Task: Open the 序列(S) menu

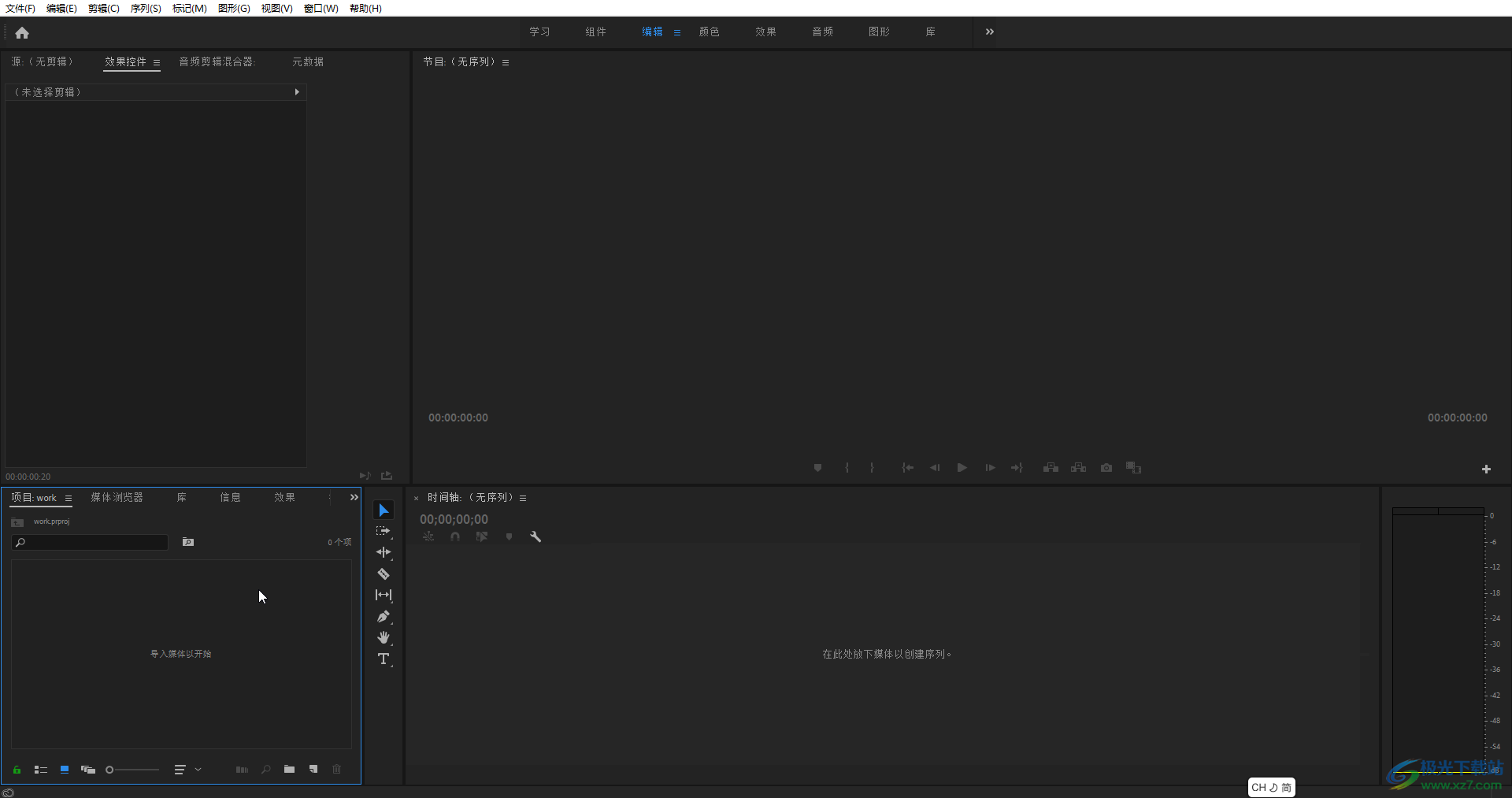Action: point(146,8)
